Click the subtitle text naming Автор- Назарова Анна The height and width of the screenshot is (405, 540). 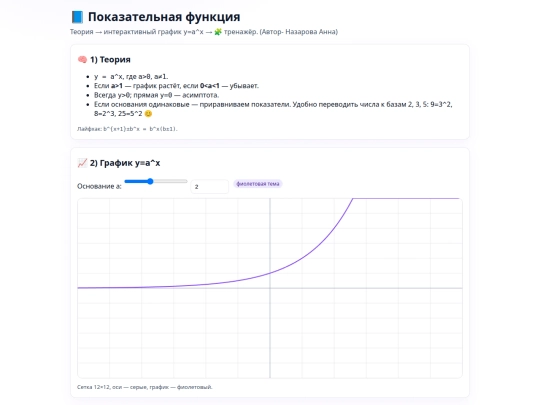pyautogui.click(x=204, y=32)
